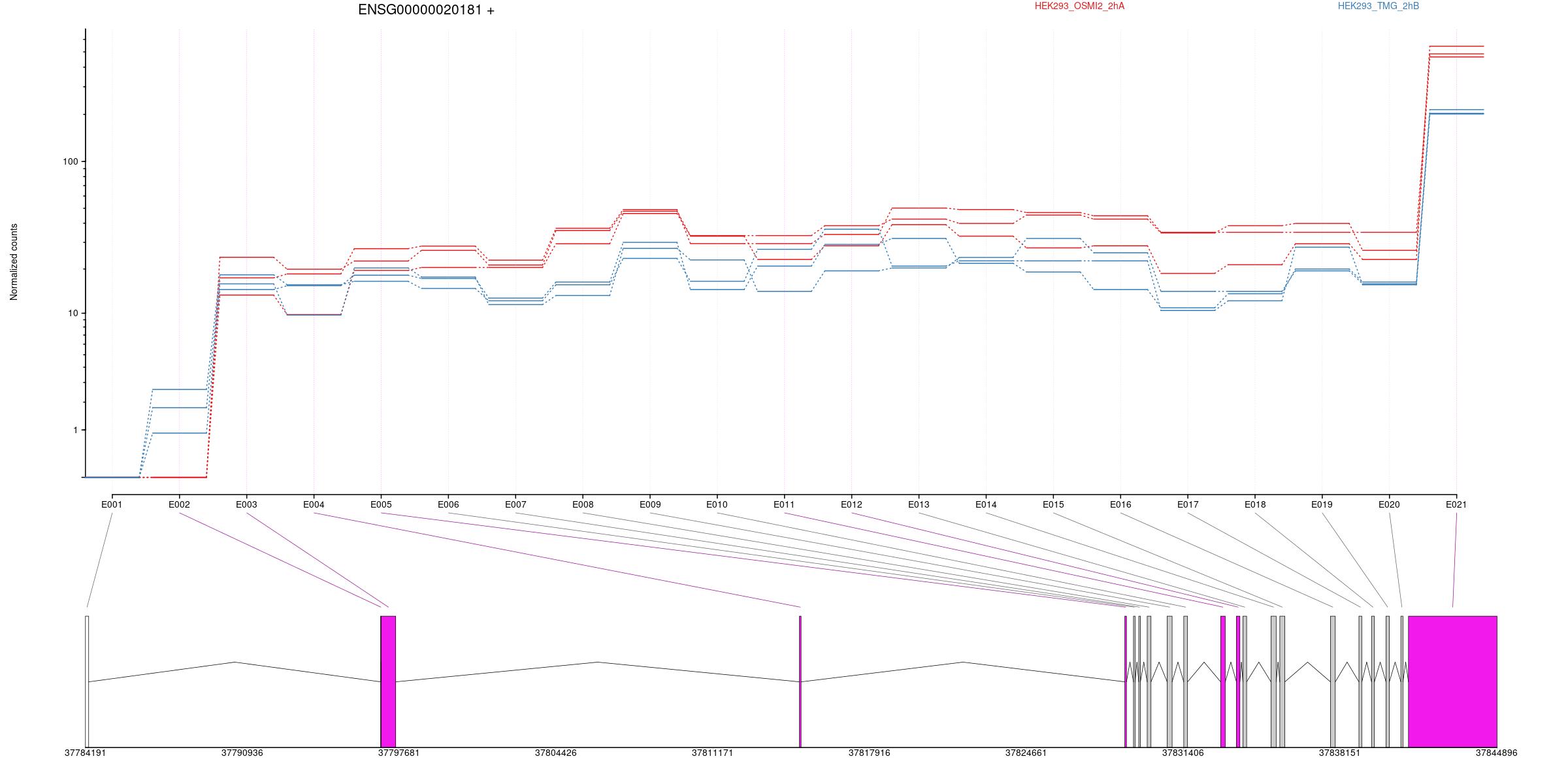The width and height of the screenshot is (1568, 784).
Task: Click exon label E001
Action: [112, 504]
